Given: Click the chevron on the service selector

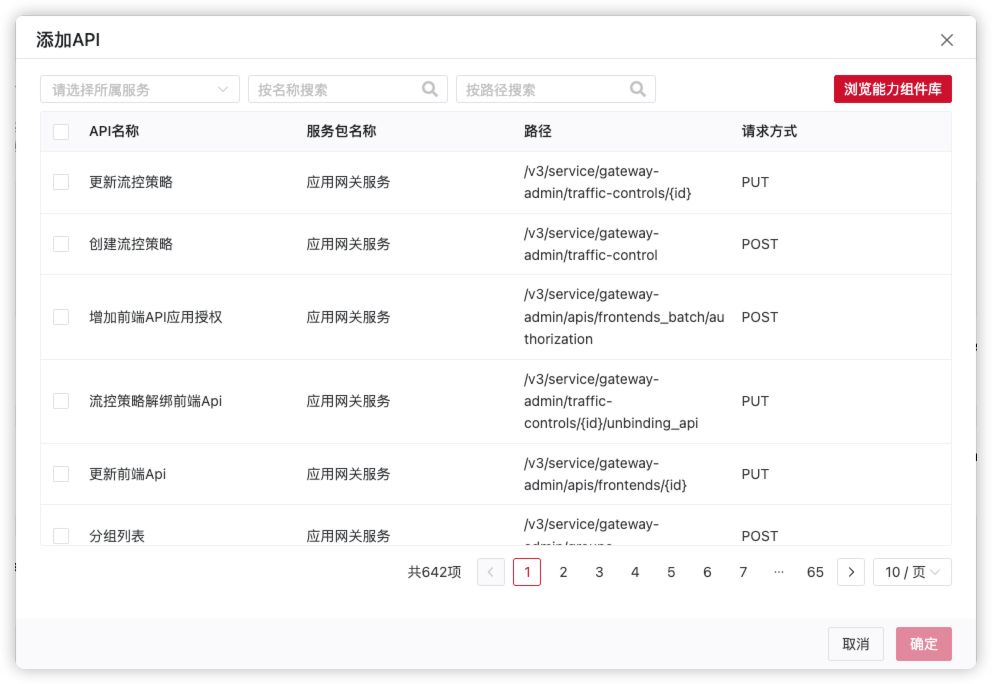Looking at the screenshot, I should (x=224, y=88).
